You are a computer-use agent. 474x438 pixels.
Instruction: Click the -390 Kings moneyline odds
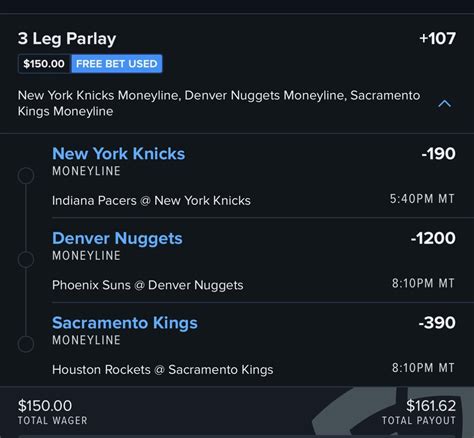(x=437, y=323)
